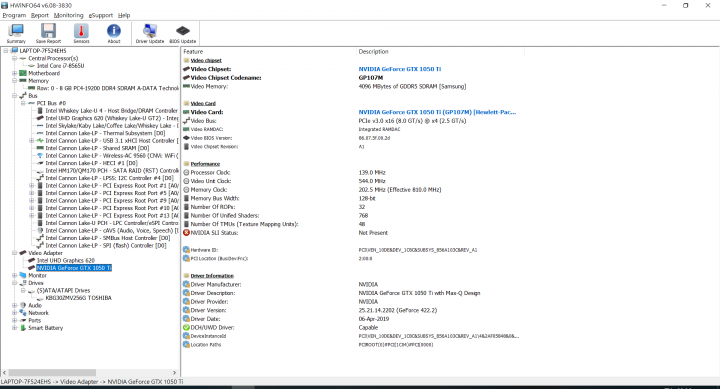Open the Help menu
The image size is (720, 389).
[124, 15]
